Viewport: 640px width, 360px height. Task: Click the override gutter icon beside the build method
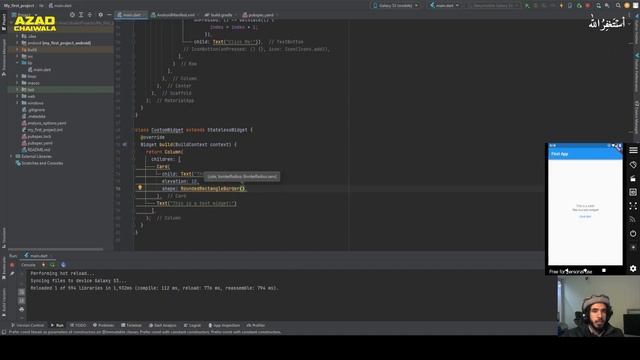(x=124, y=144)
